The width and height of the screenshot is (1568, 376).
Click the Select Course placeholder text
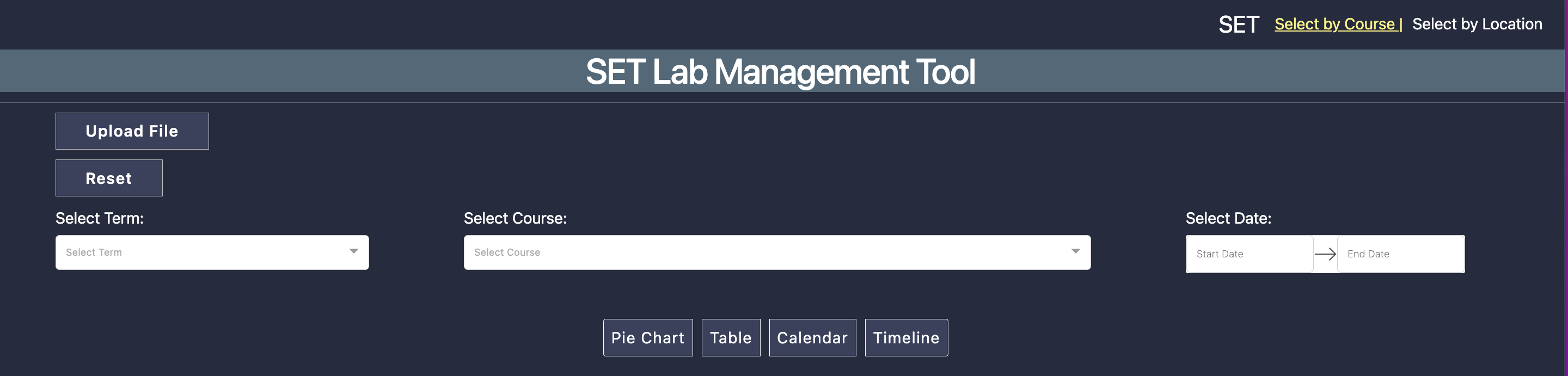[507, 252]
